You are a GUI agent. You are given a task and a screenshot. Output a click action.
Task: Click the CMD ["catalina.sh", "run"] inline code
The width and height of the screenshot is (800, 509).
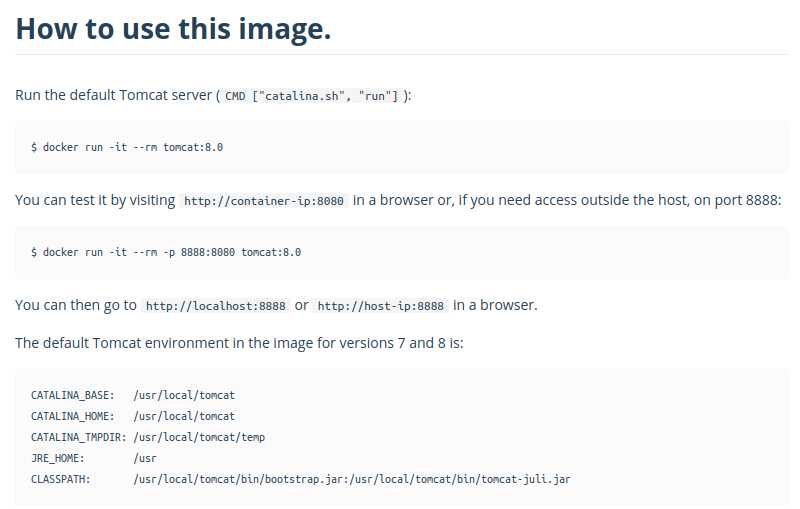pos(311,96)
